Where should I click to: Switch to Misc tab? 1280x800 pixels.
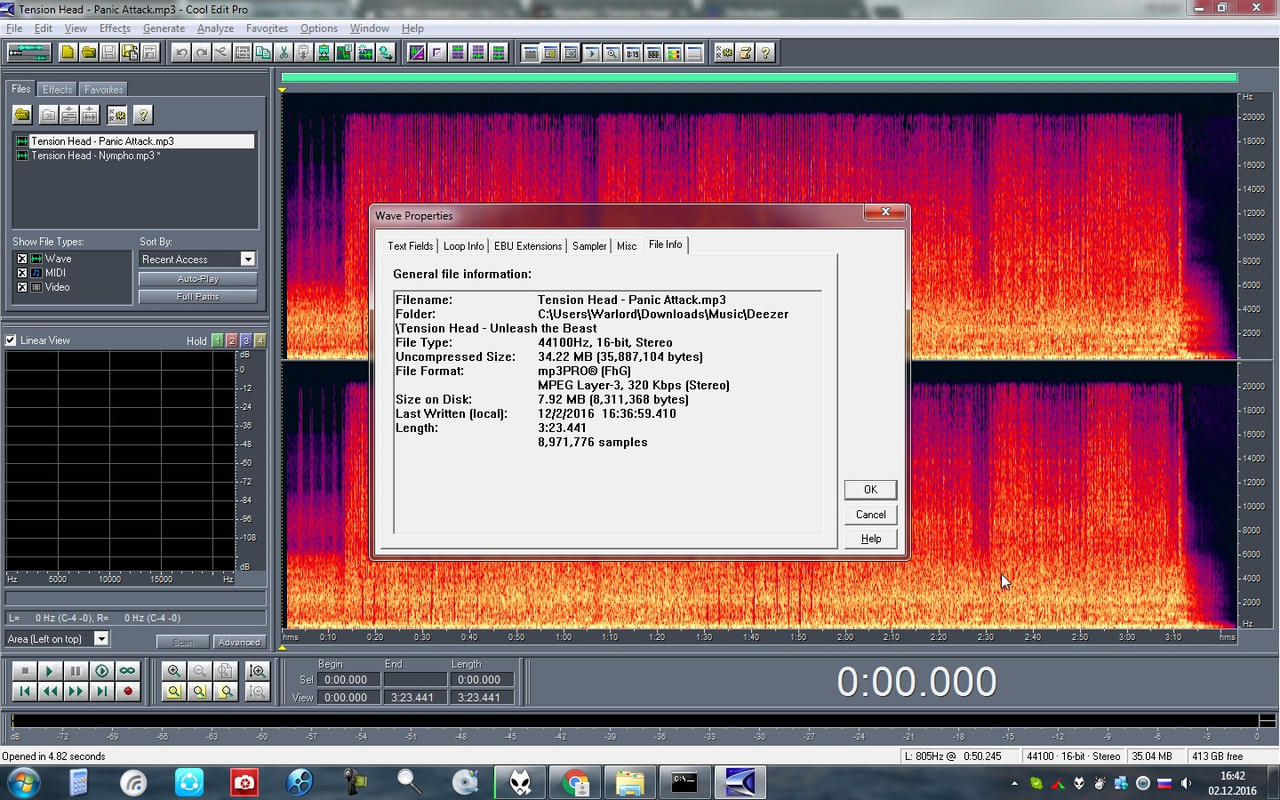626,246
